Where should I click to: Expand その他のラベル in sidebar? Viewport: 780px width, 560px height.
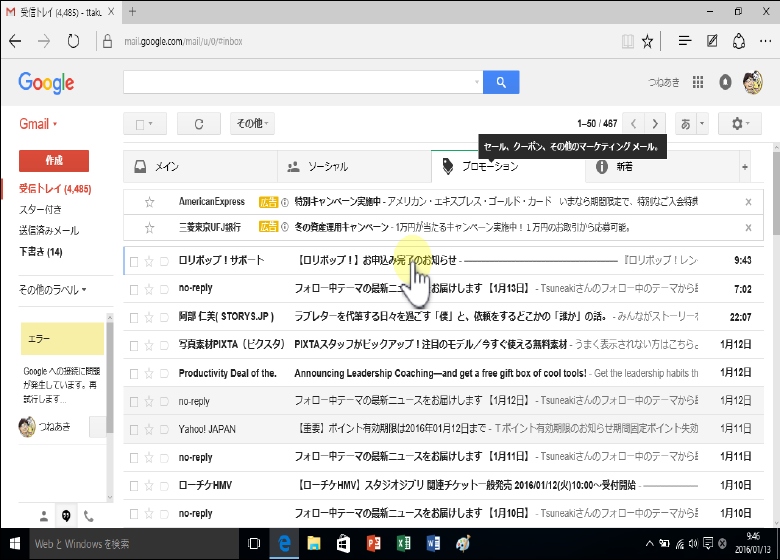pyautogui.click(x=52, y=289)
